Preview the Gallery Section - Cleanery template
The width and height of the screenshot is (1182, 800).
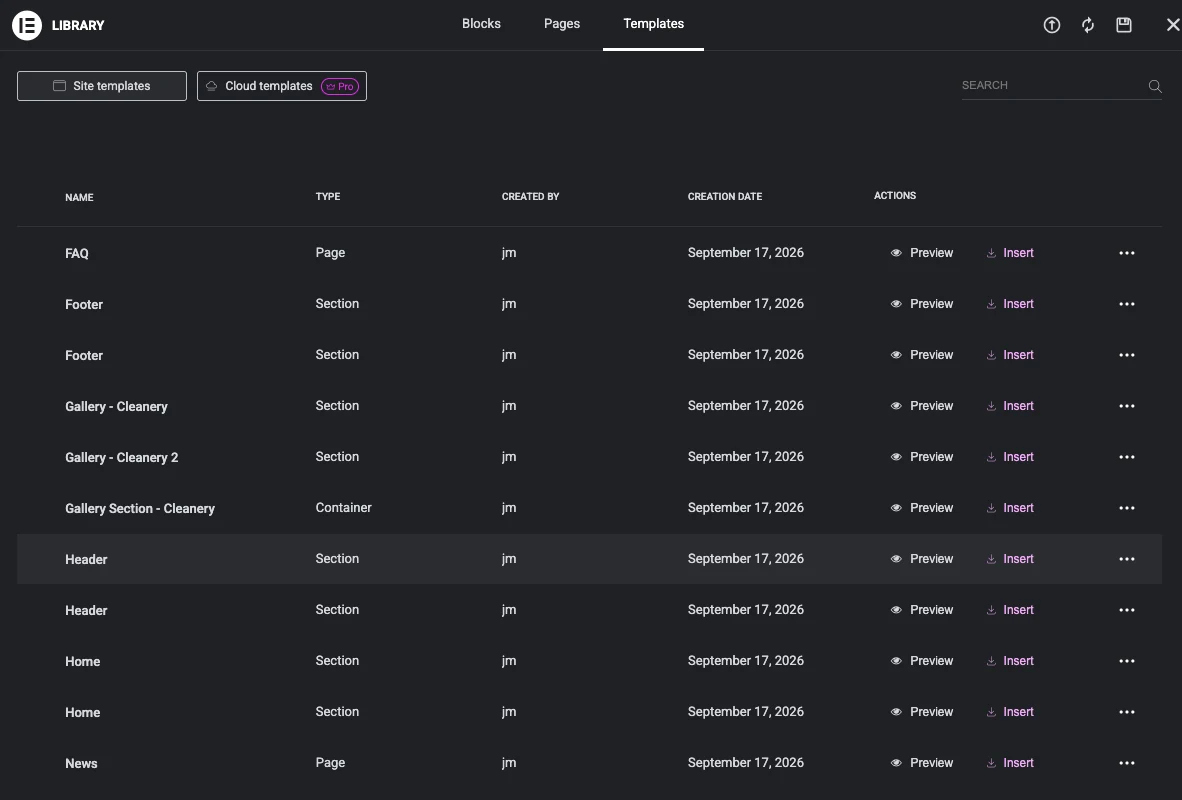pos(922,508)
